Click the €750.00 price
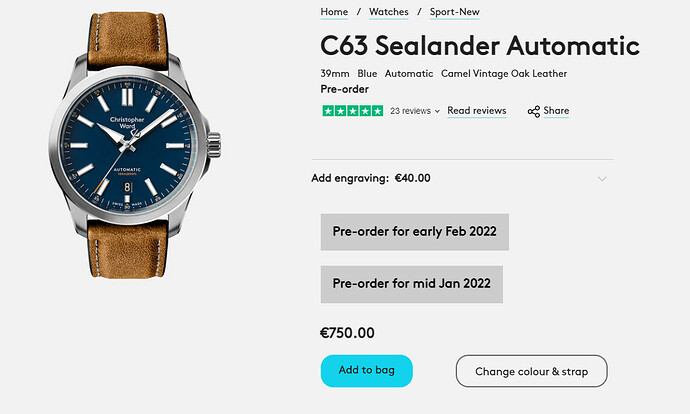Screen dimensions: 690x414 [x=347, y=333]
